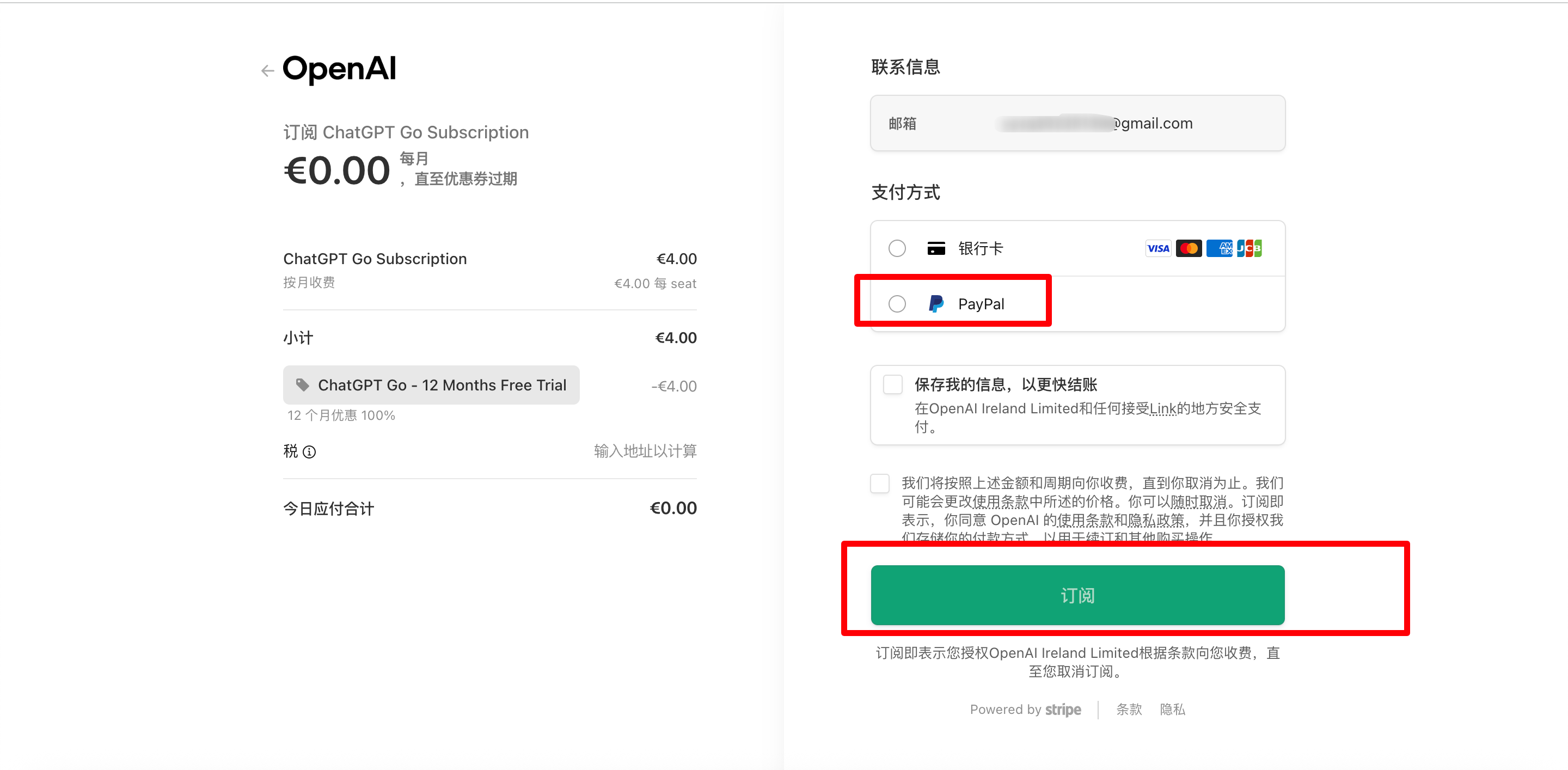The height and width of the screenshot is (770, 1568).
Task: Click the tax info icon
Action: [309, 451]
